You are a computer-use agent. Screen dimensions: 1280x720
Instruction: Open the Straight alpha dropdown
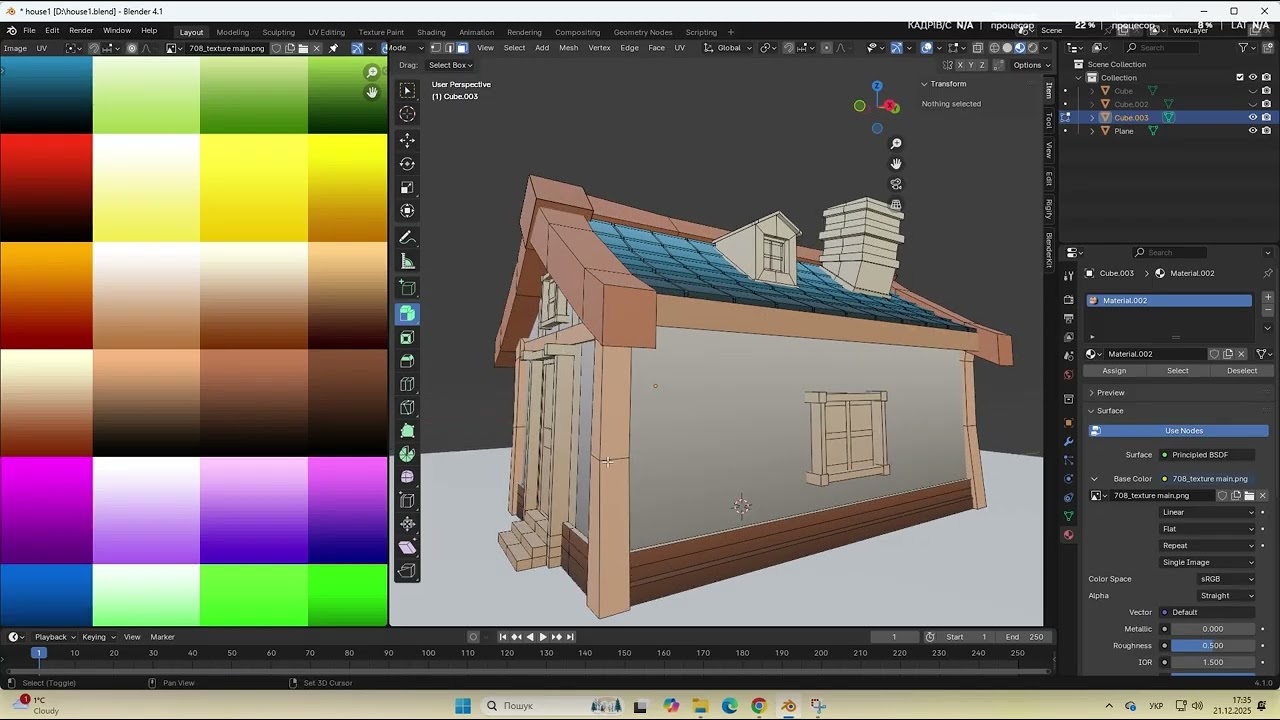point(1227,596)
